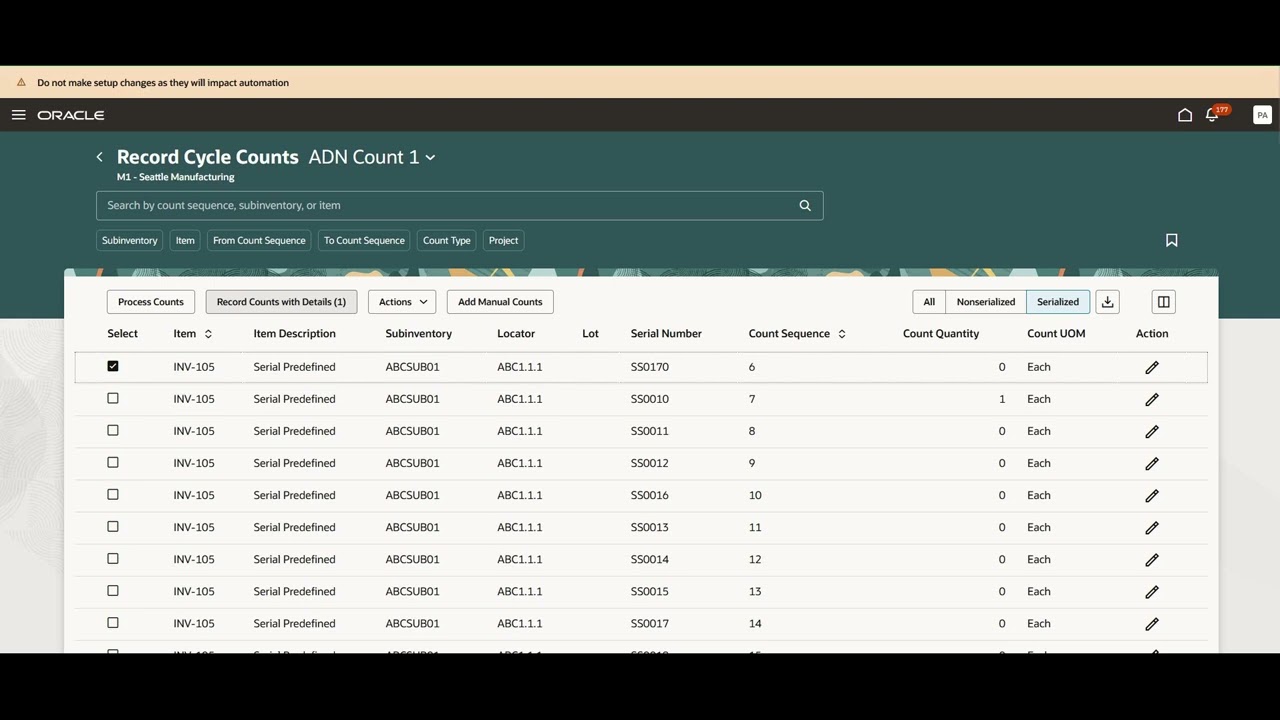
Task: Edit row with serial SS0170
Action: point(1152,368)
